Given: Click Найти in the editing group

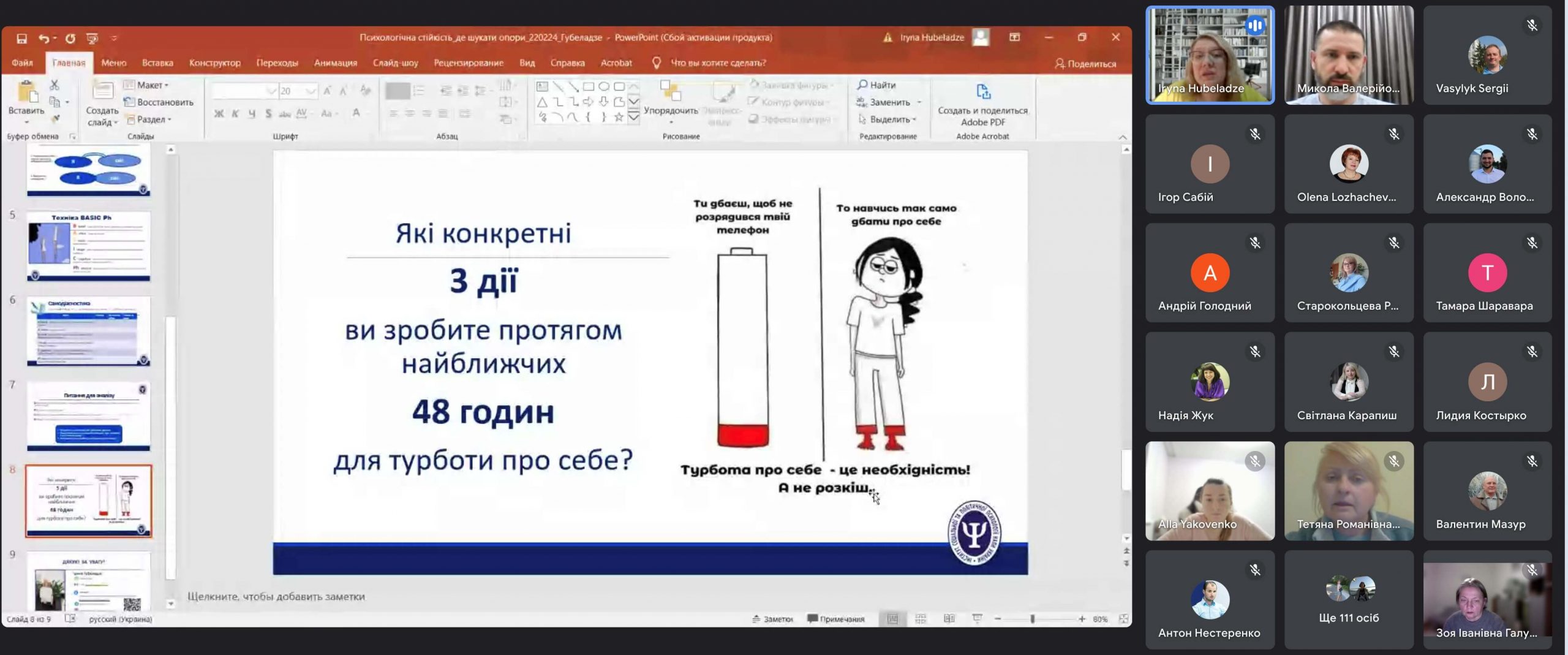Looking at the screenshot, I should tap(877, 85).
